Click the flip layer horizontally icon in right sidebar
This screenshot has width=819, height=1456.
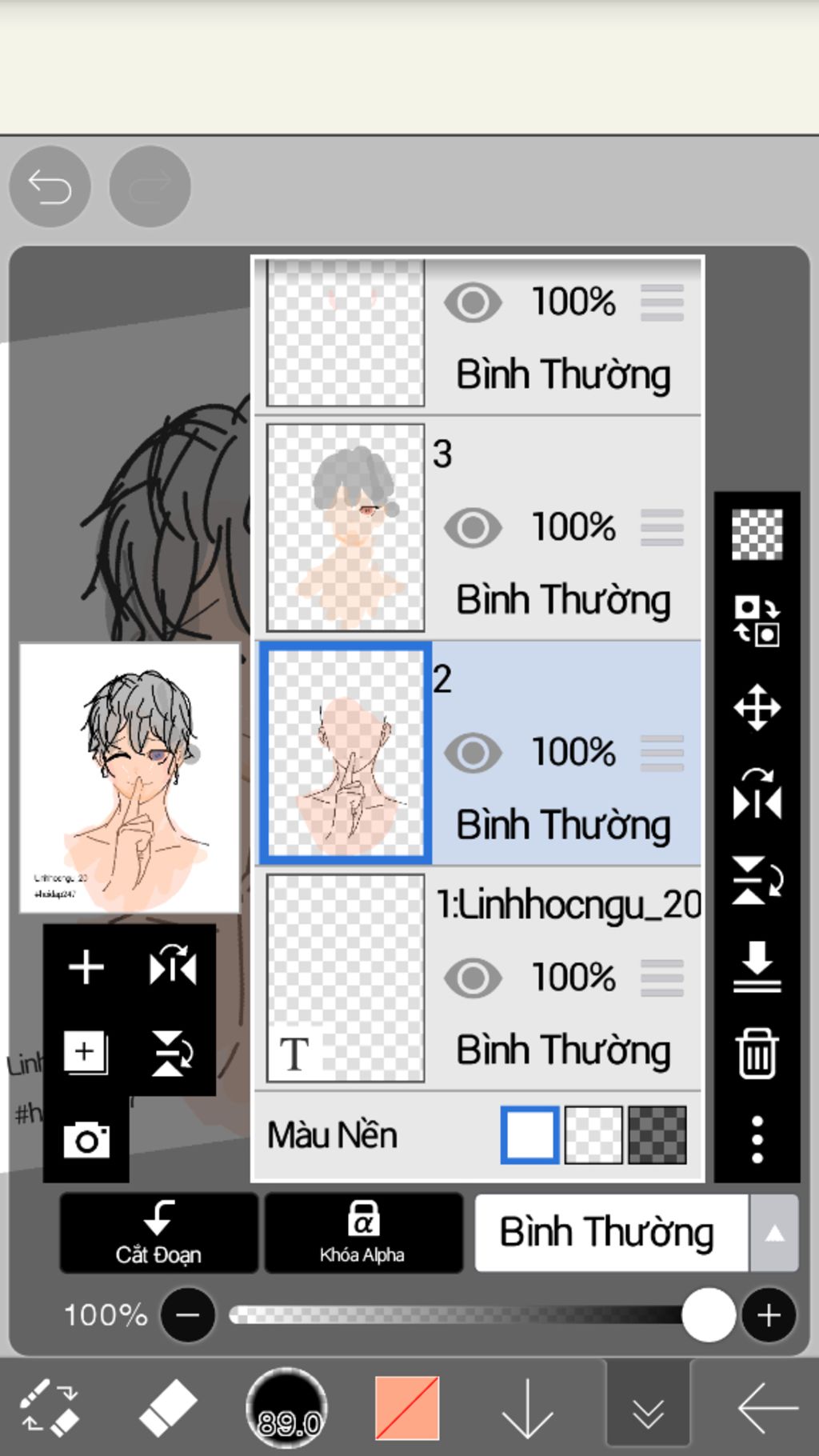(x=757, y=794)
